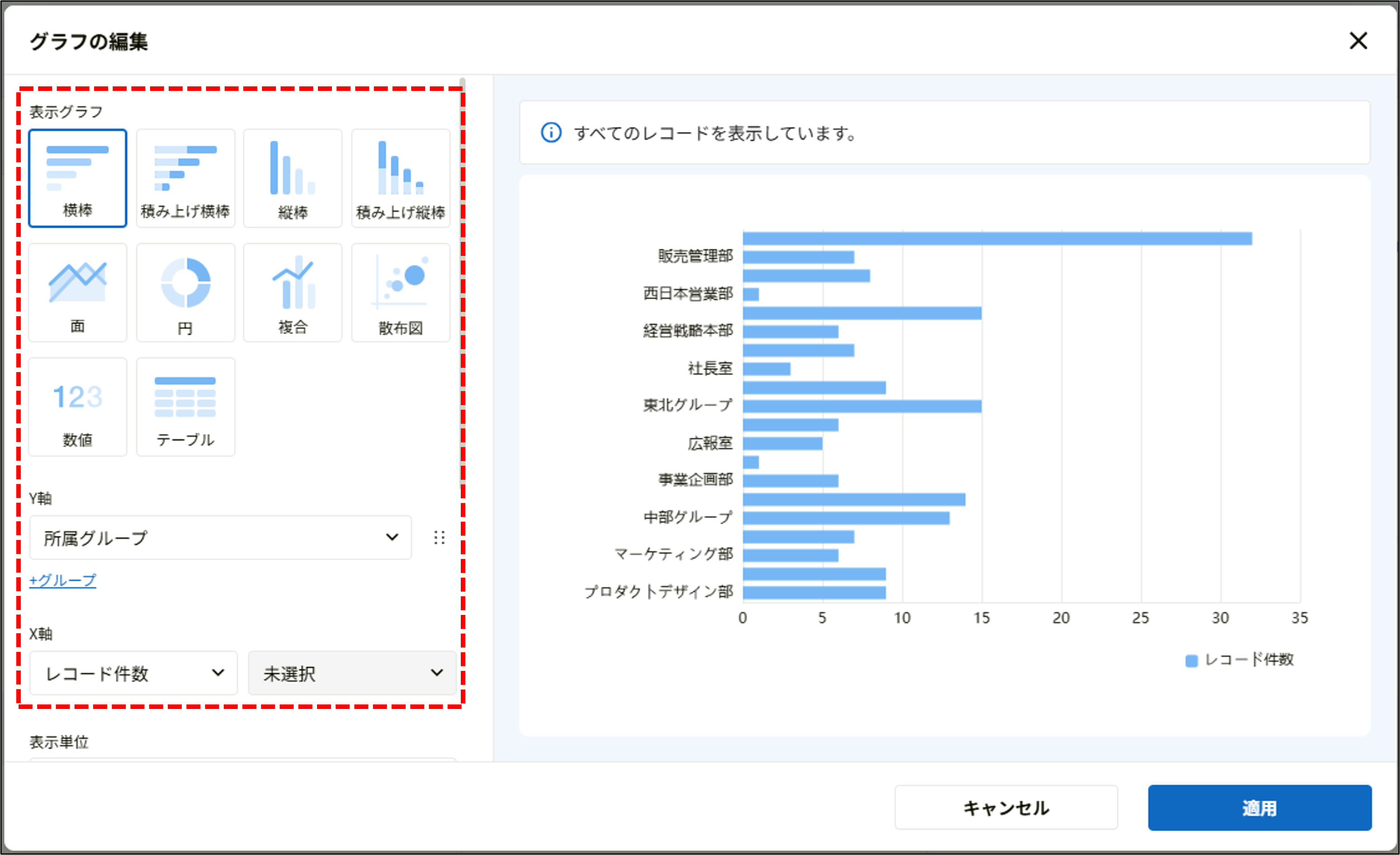The image size is (1400, 855).
Task: Select the 縦棒 (vertical bar) chart type
Action: coord(293,178)
